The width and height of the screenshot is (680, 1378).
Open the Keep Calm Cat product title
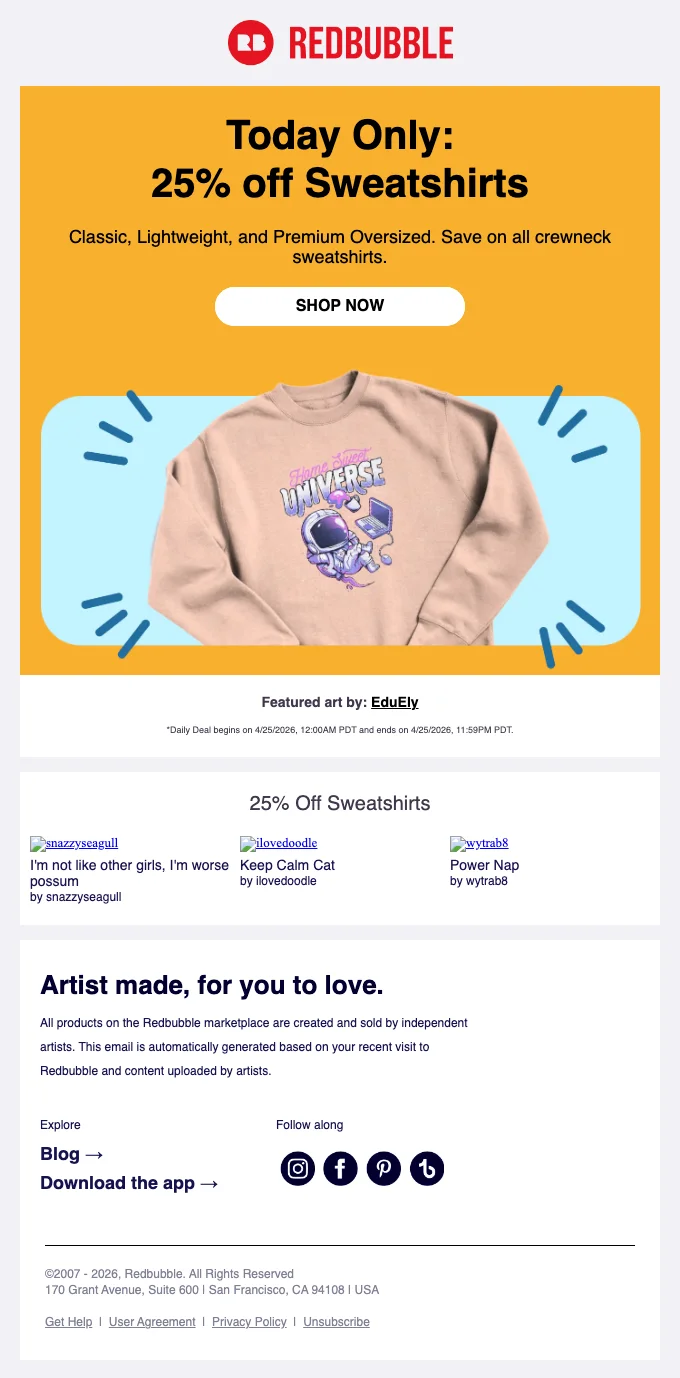(287, 865)
